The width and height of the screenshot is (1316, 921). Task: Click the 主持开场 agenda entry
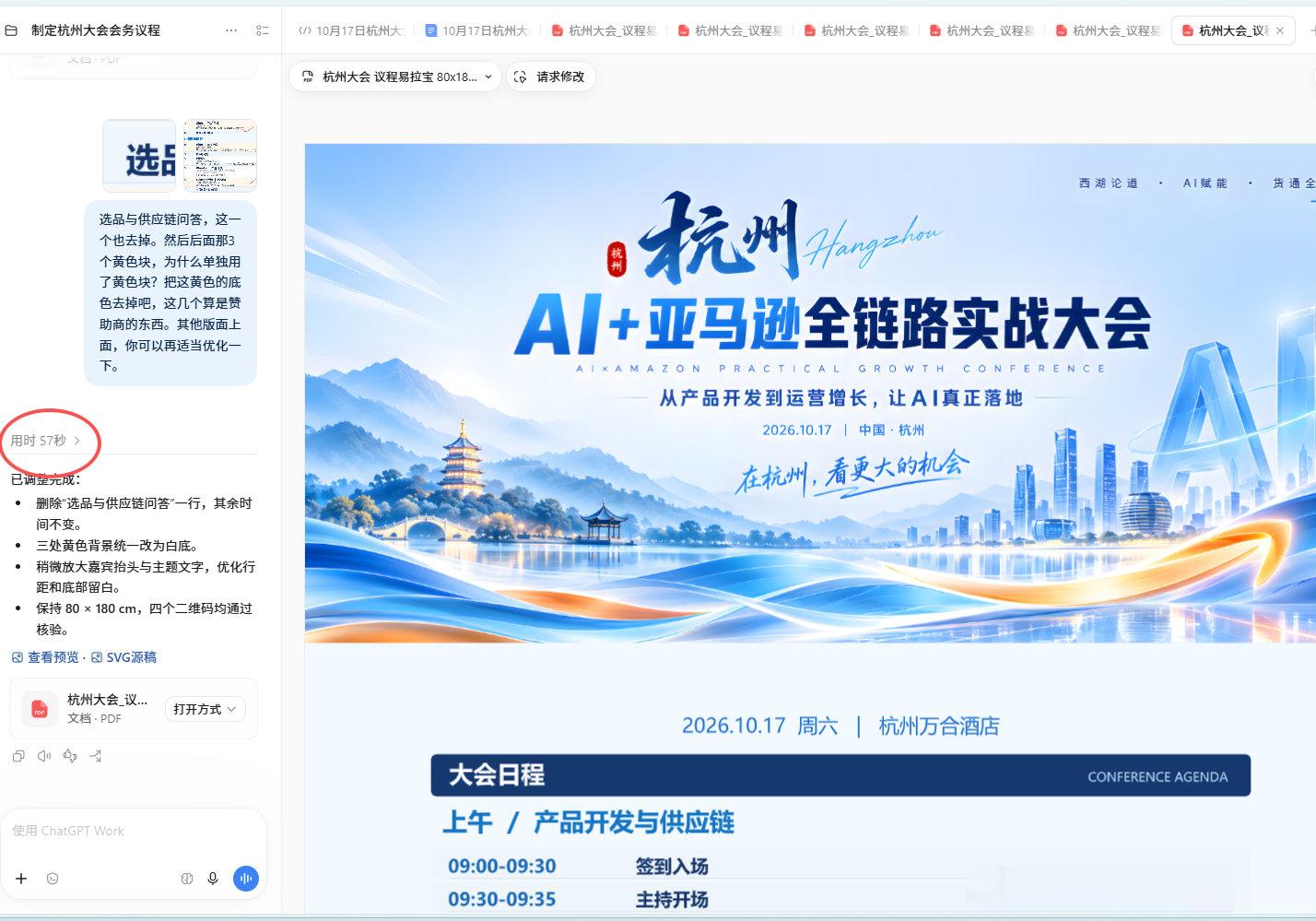pyautogui.click(x=672, y=900)
